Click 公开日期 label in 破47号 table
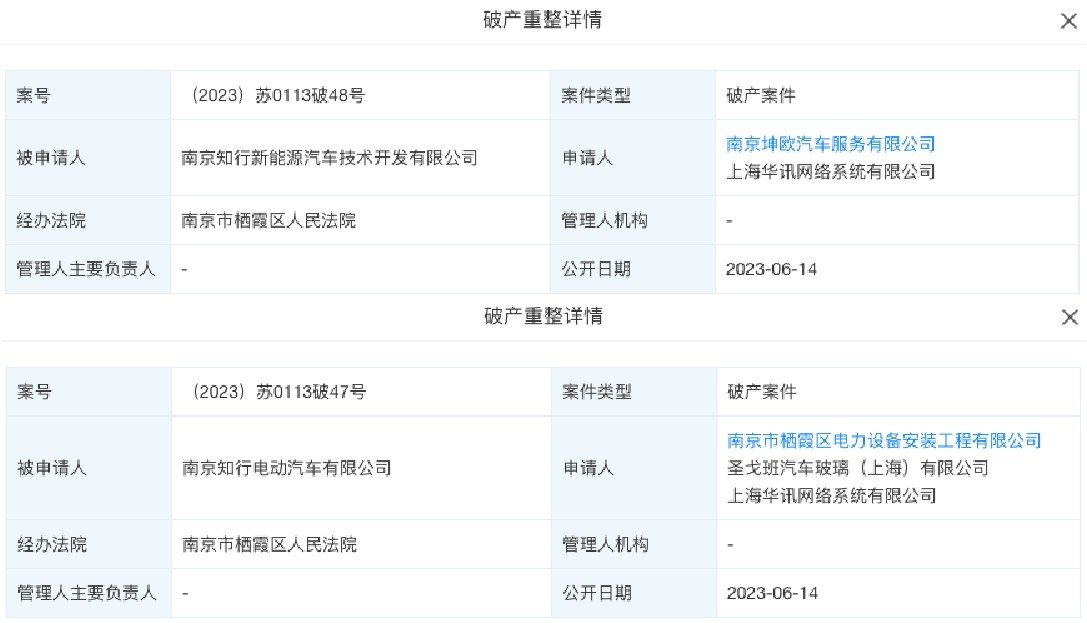Screen dimensions: 1087x623 point(597,593)
